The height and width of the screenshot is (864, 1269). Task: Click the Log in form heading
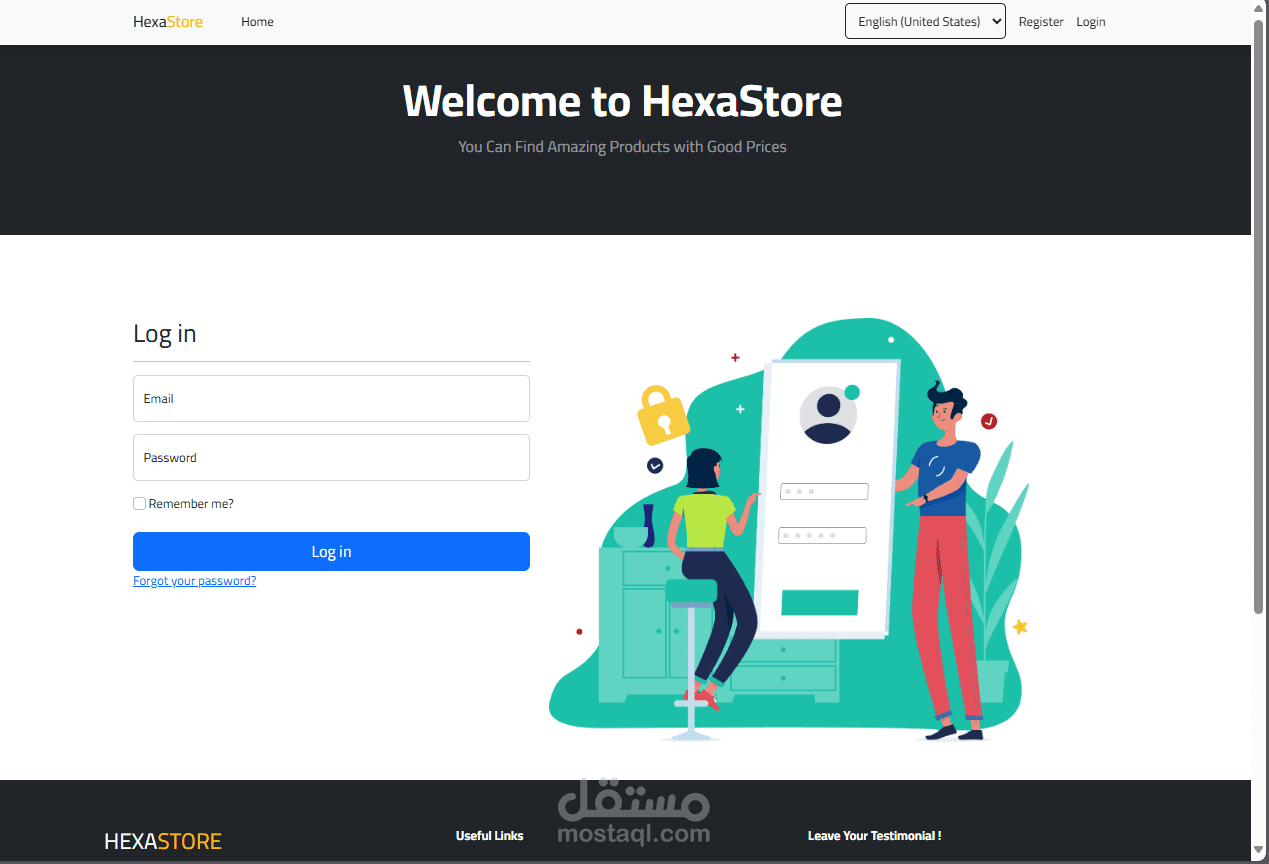point(165,333)
